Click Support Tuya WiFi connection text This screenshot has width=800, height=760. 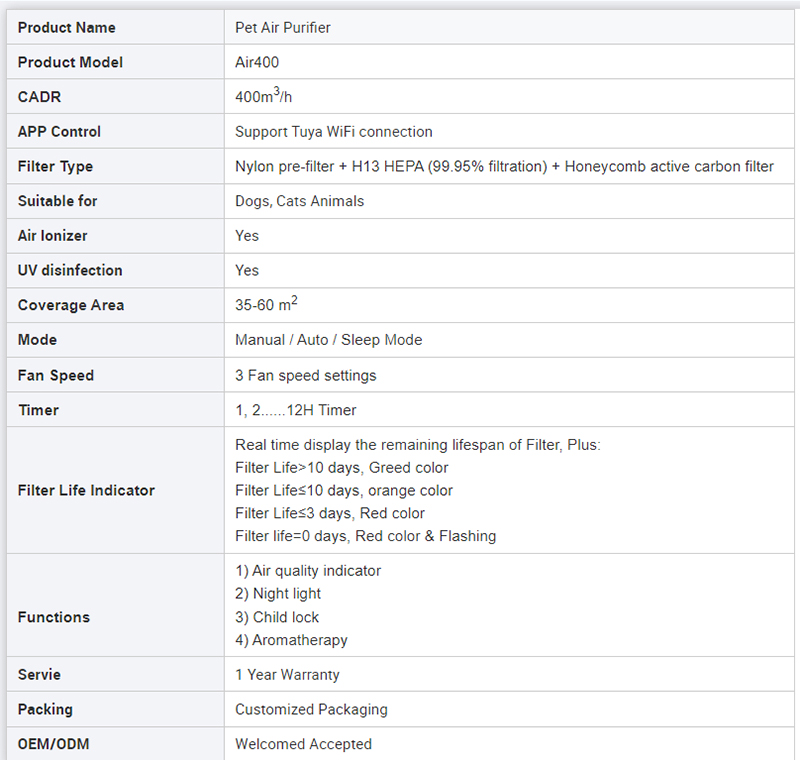click(333, 131)
